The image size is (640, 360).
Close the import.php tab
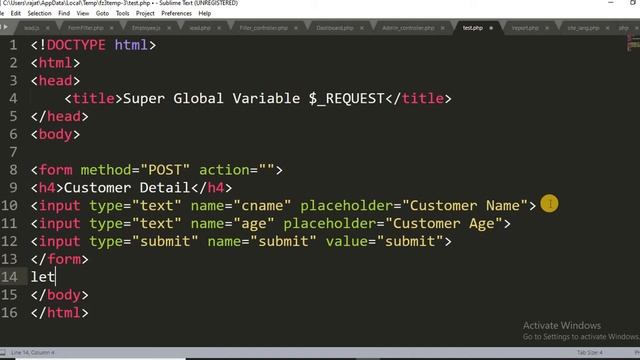547,28
